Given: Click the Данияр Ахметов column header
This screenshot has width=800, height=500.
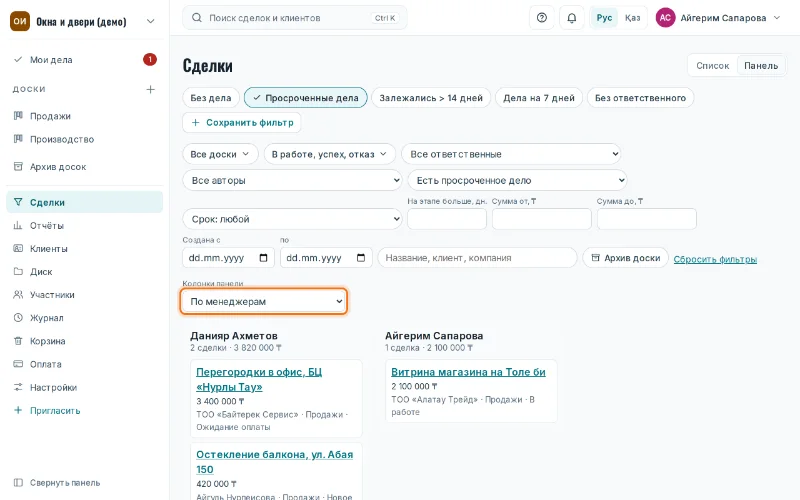Looking at the screenshot, I should (234, 336).
